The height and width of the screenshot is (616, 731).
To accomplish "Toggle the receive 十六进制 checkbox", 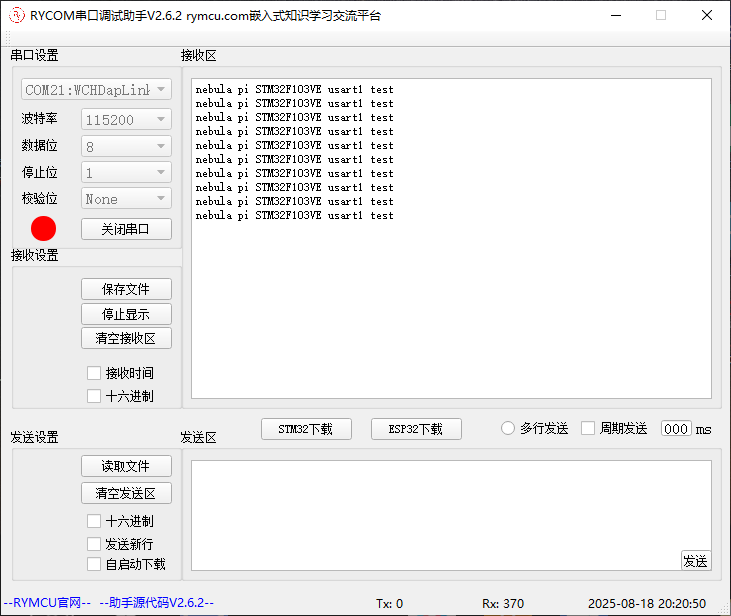I will click(x=94, y=396).
